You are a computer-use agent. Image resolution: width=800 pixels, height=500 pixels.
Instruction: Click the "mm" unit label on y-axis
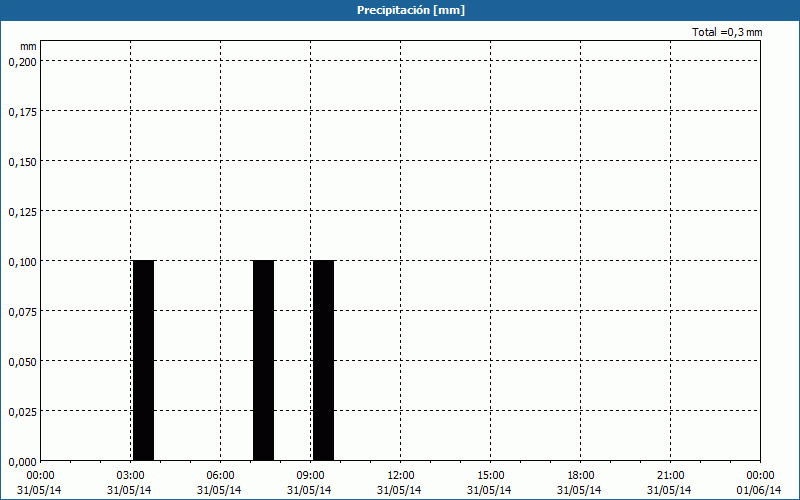pyautogui.click(x=29, y=47)
